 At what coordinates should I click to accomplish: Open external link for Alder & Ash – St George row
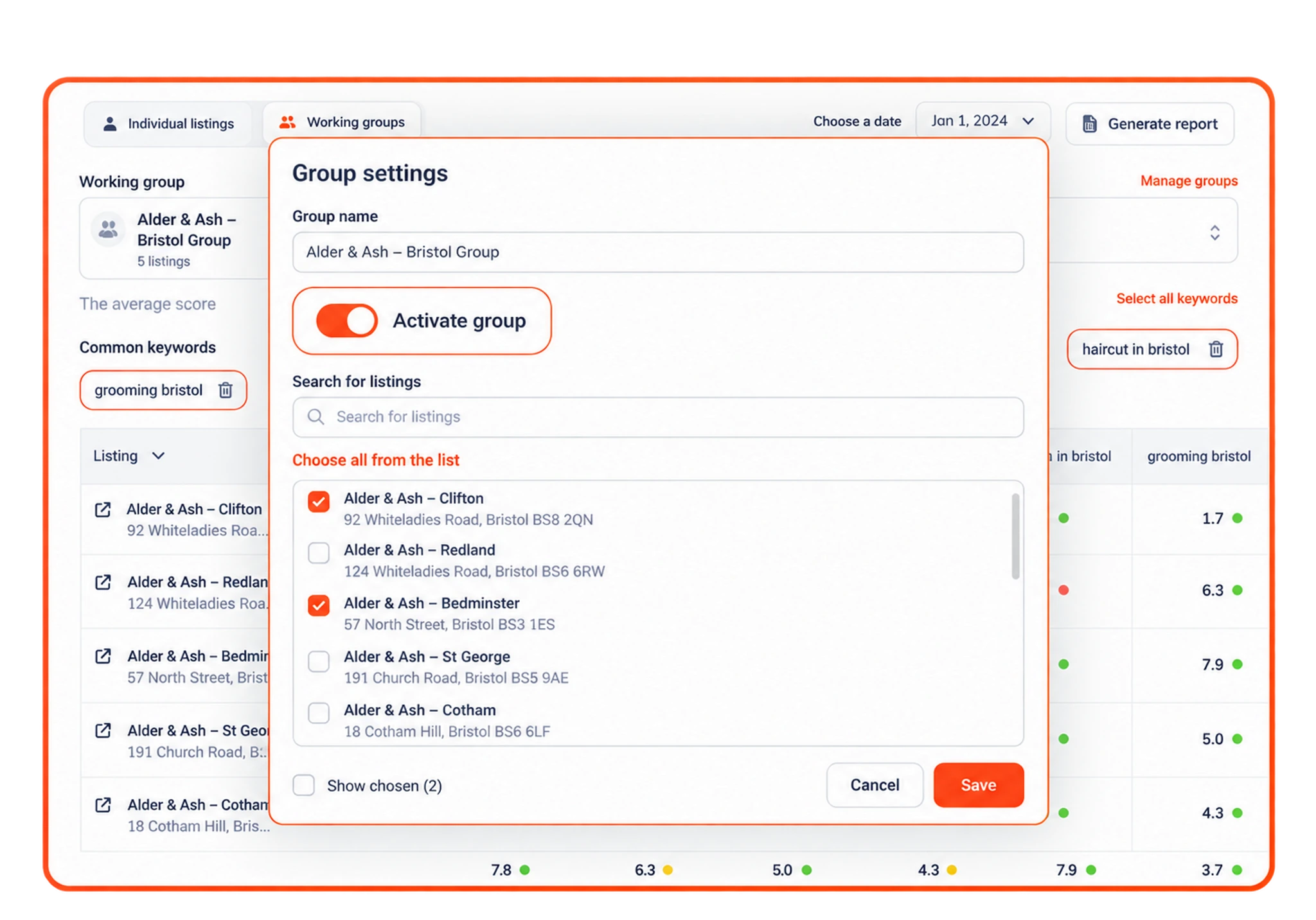pos(103,730)
